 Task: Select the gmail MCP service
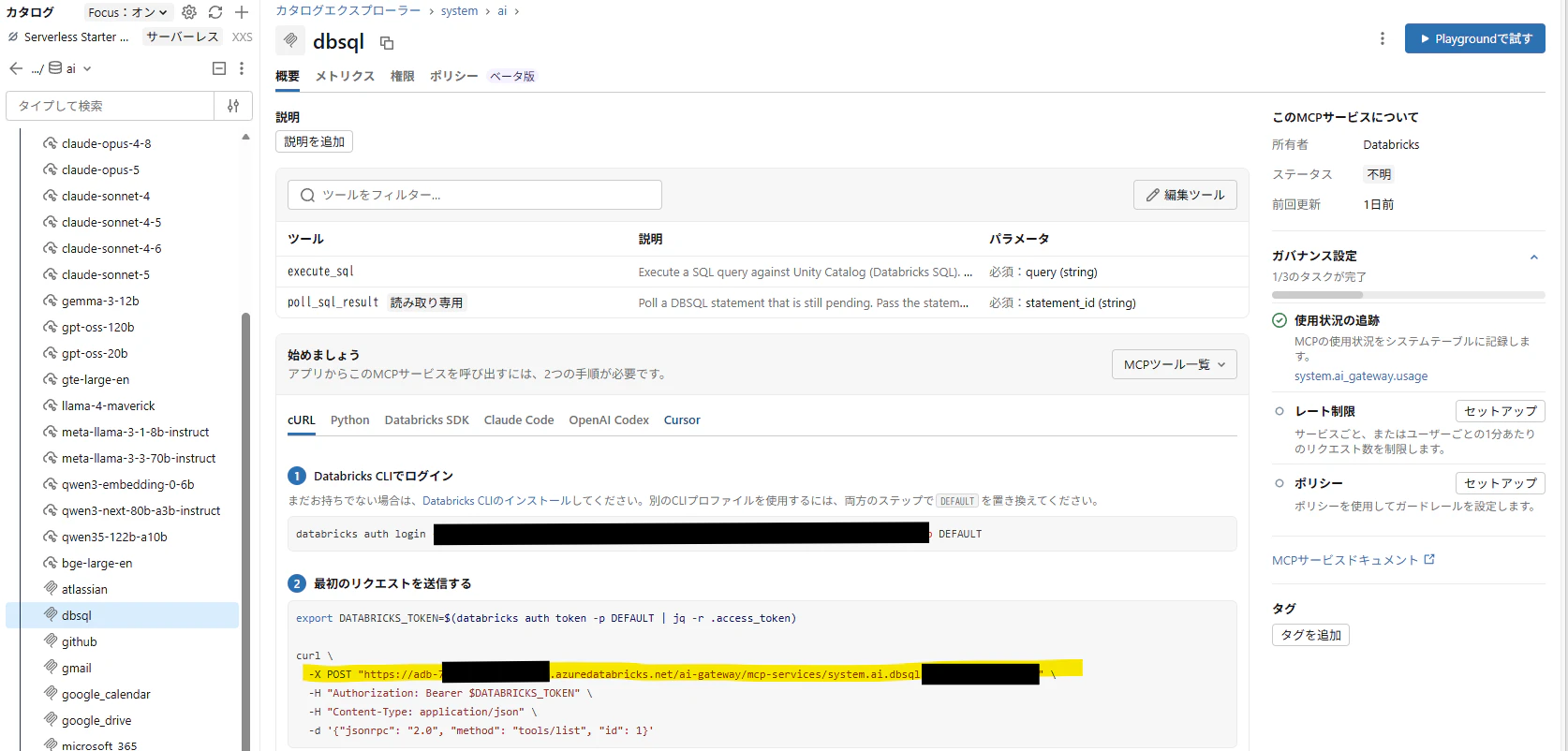click(x=77, y=668)
